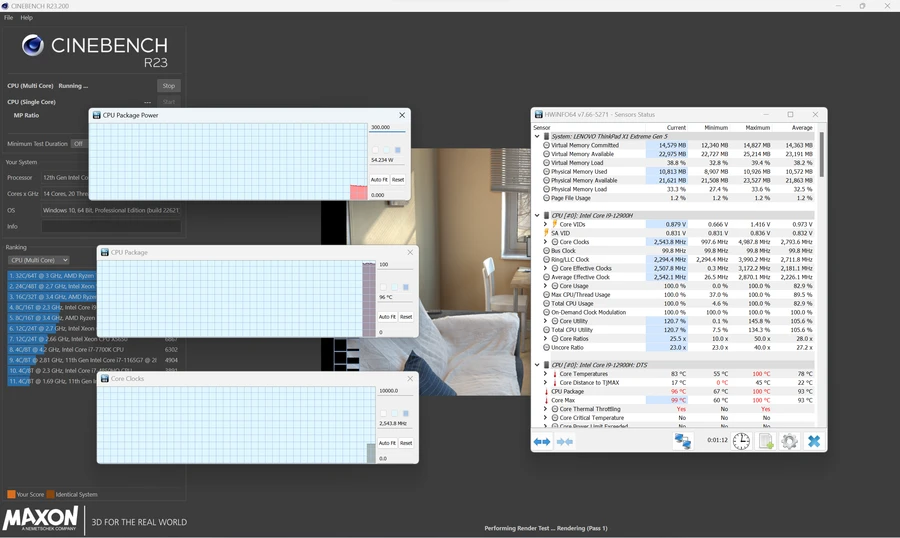This screenshot has height=538, width=900.
Task: Click the circle icon beside Page File Usage
Action: coord(546,198)
